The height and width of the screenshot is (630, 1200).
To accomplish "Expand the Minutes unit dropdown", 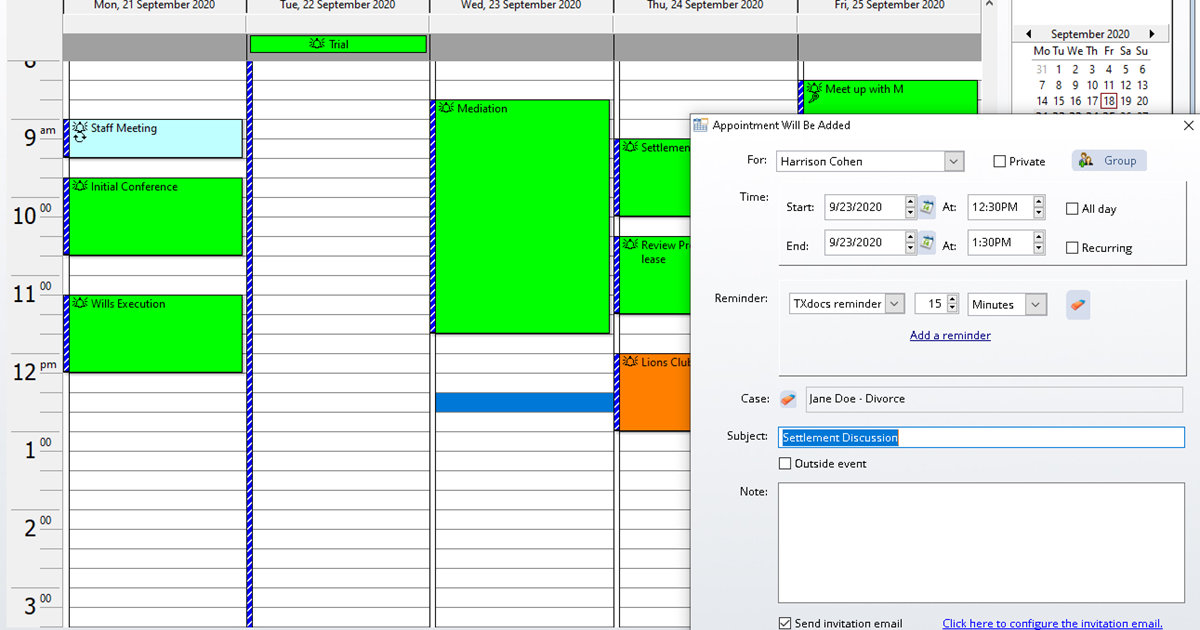I will point(1035,305).
